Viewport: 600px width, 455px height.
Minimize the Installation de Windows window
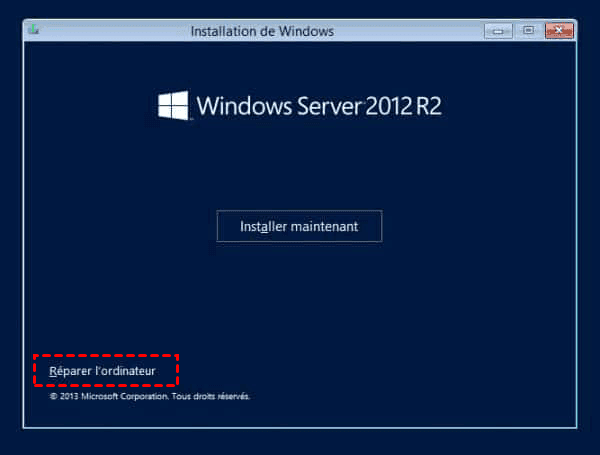point(498,31)
